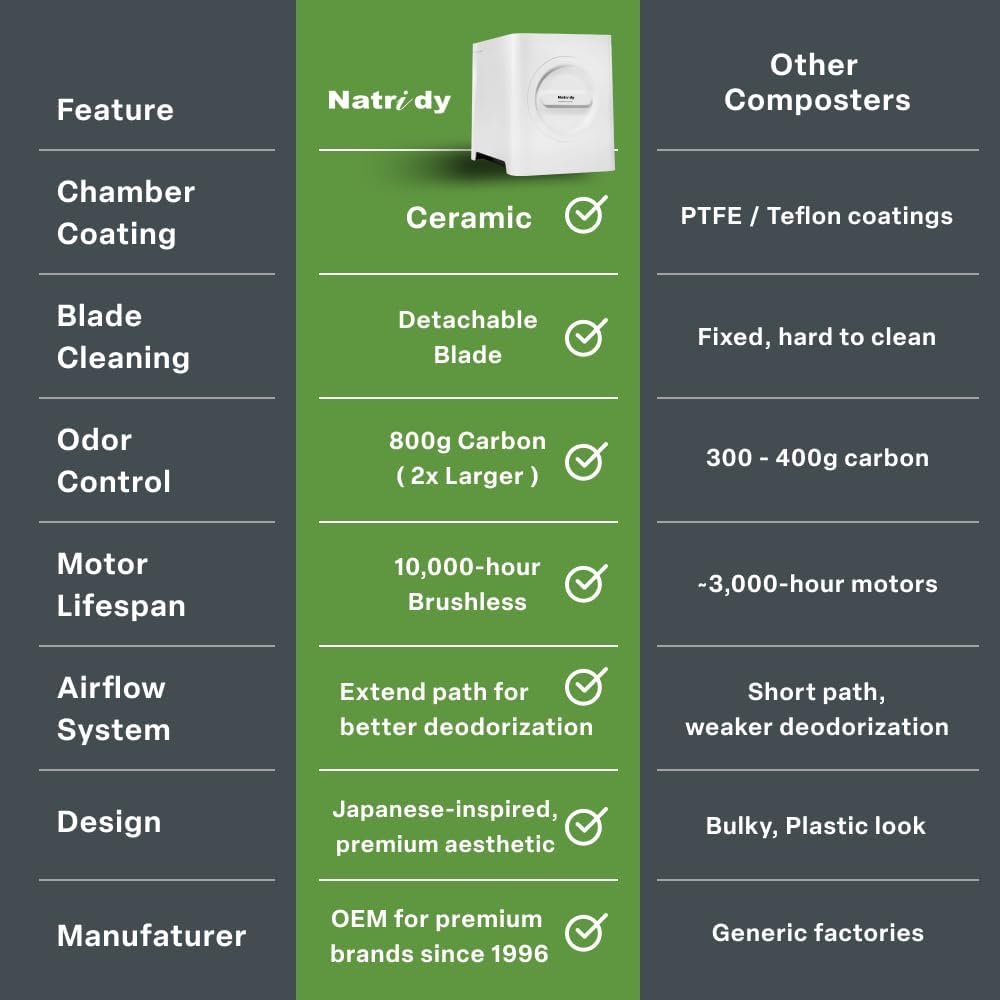The width and height of the screenshot is (1000, 1000).
Task: Click the Odor Control row label
Action: tap(113, 460)
